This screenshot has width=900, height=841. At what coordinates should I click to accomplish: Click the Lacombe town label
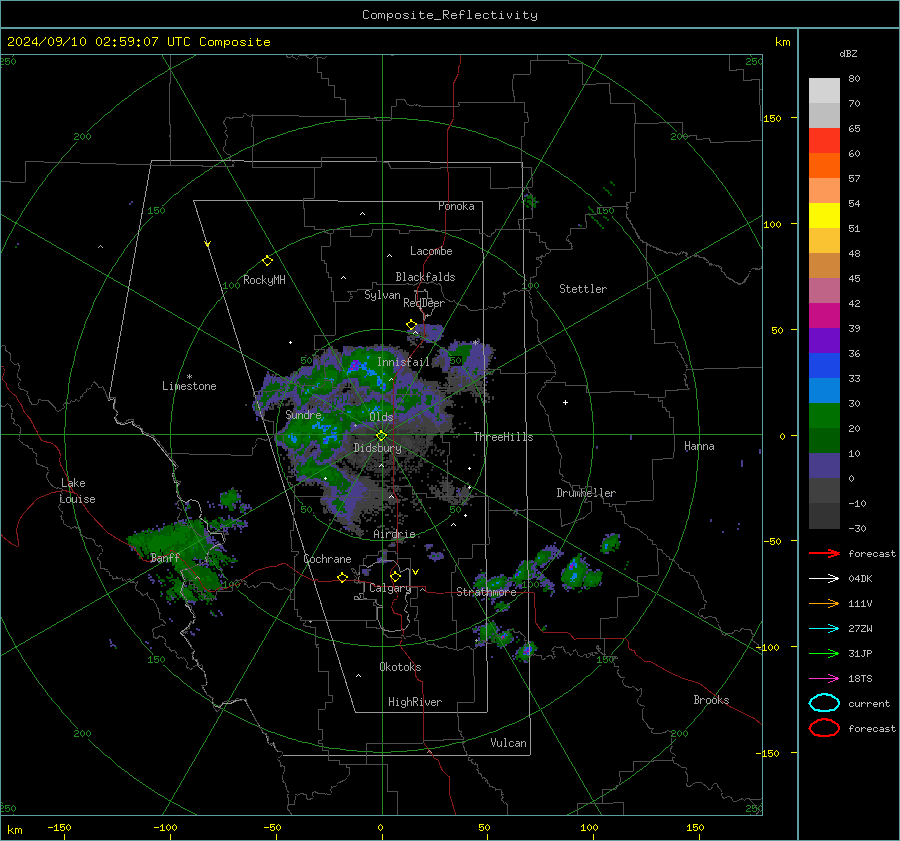[431, 251]
